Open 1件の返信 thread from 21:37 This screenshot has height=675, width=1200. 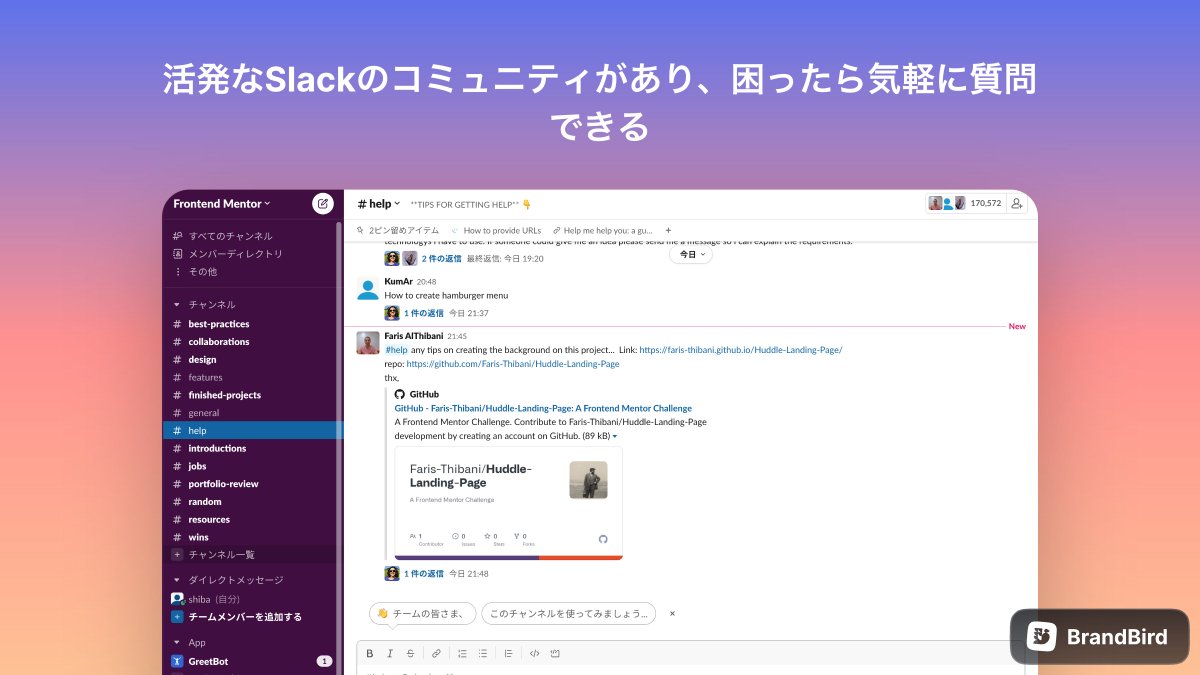click(x=424, y=313)
